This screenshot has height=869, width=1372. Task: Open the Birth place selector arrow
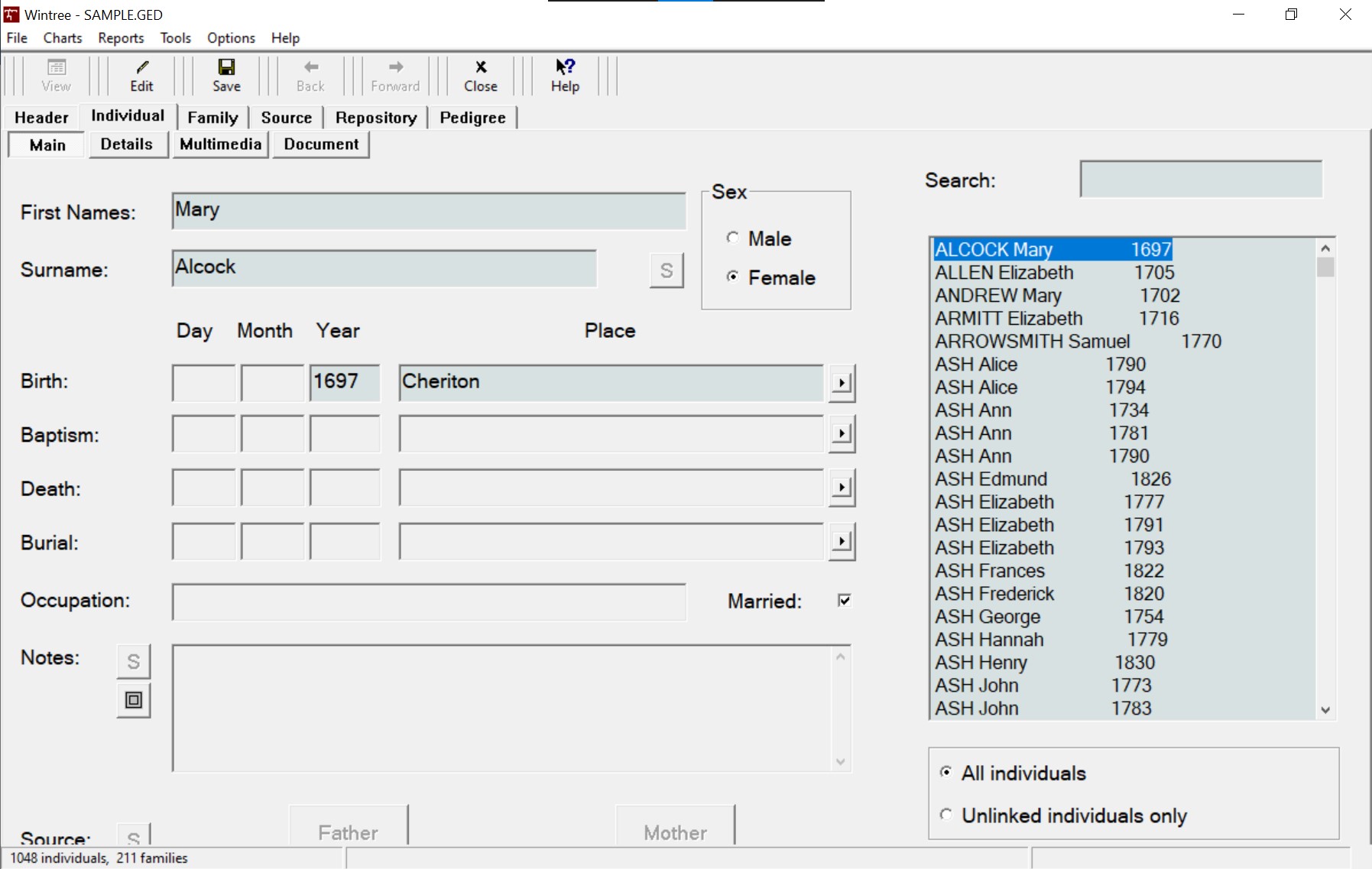tap(841, 383)
